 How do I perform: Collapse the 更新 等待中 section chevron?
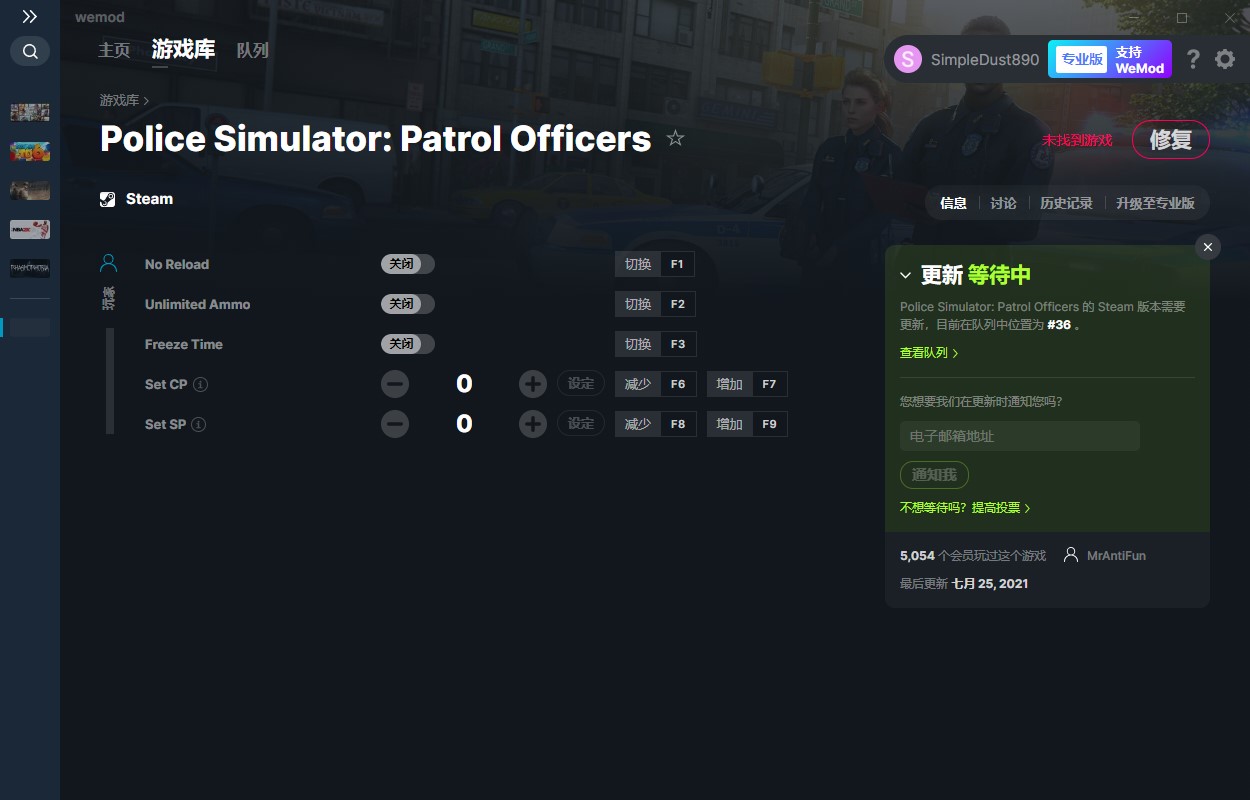pyautogui.click(x=905, y=276)
